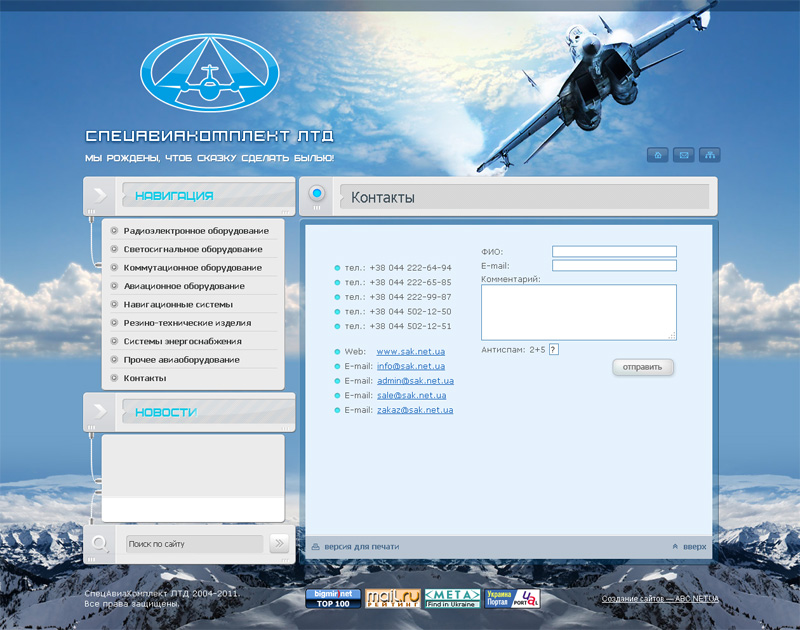Click the bigmir.net TOP 100 badge

pos(333,598)
